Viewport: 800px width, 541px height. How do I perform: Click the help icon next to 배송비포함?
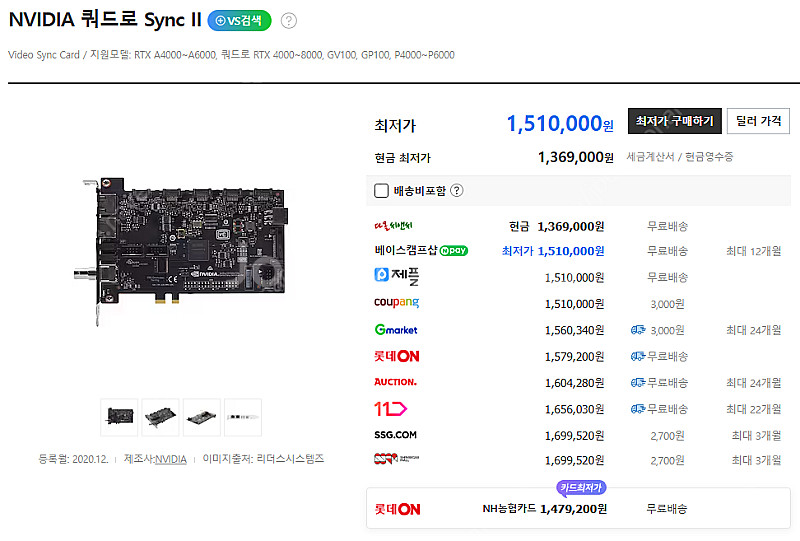(457, 190)
